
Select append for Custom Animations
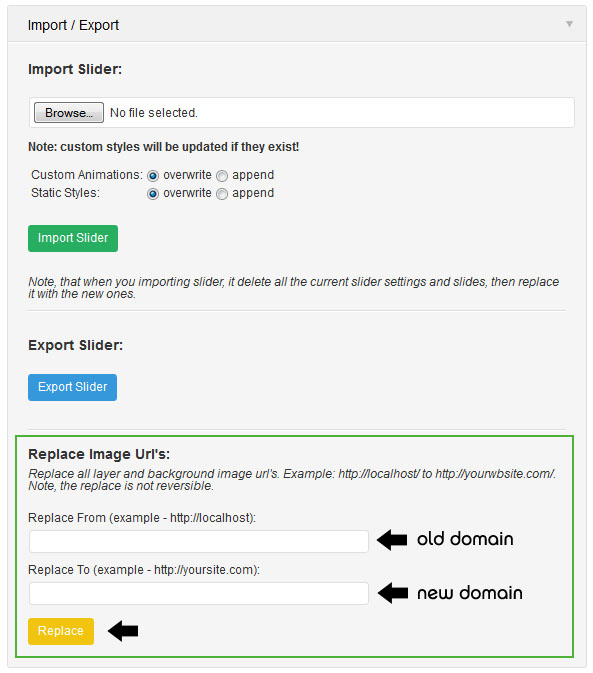click(x=222, y=176)
